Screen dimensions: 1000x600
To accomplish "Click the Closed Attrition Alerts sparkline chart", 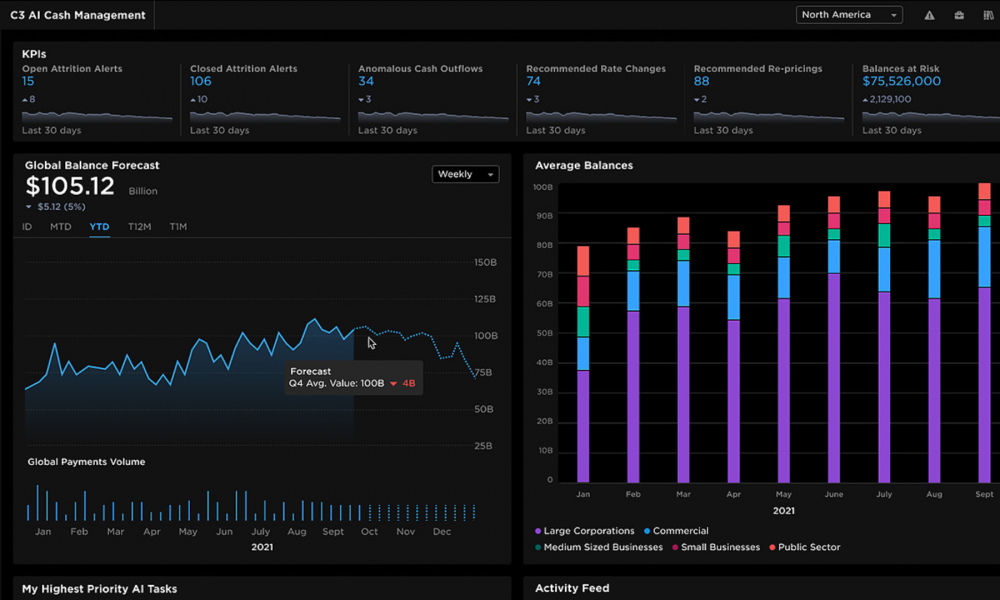I will [x=265, y=116].
